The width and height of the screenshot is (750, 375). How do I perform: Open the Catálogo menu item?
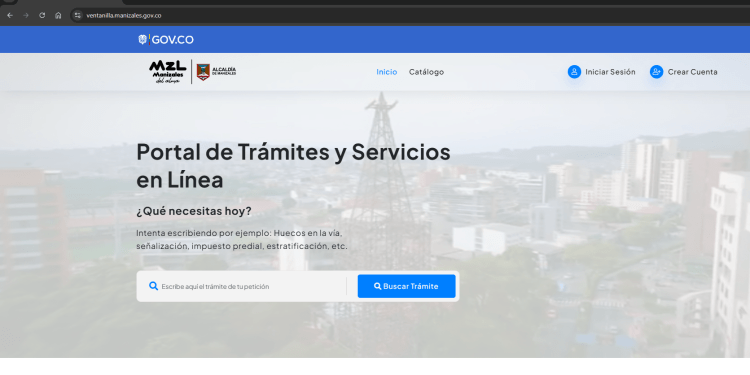[x=426, y=72]
